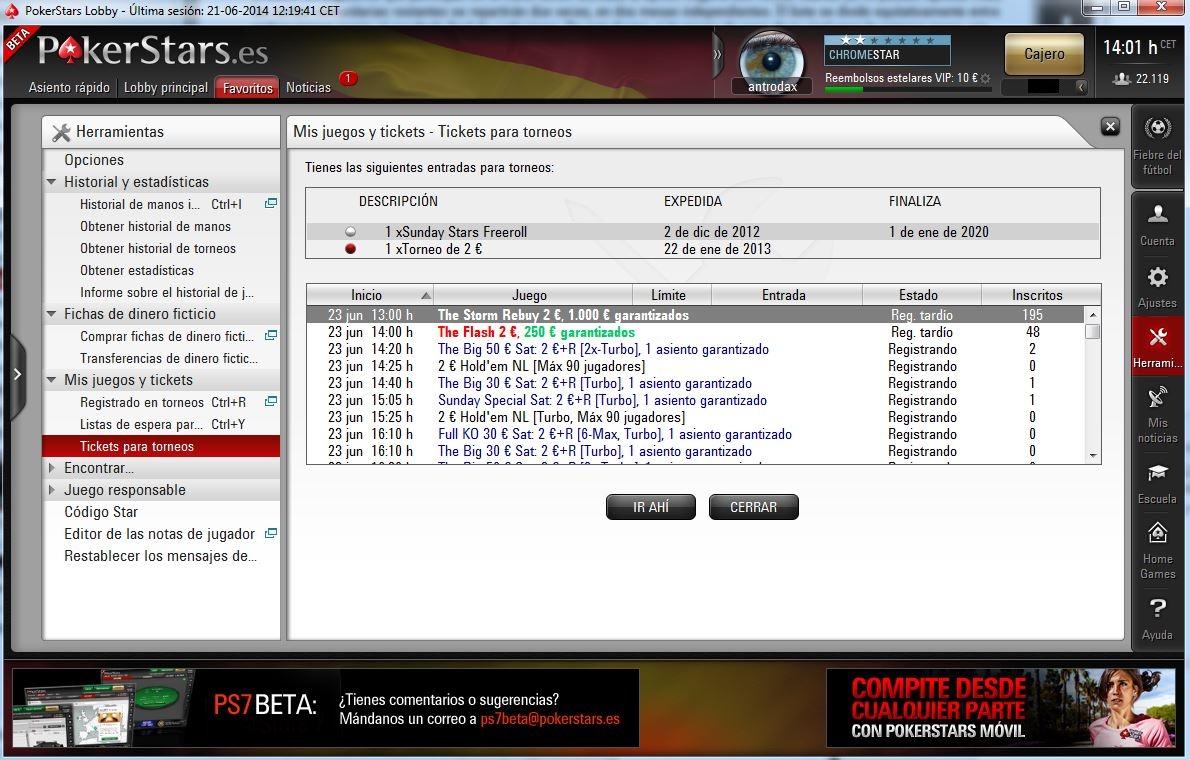Select the Sunday Special Sat tournament row

[695, 400]
